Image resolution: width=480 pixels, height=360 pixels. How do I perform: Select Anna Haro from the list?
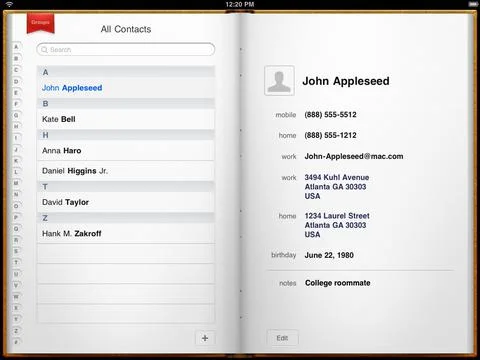click(126, 151)
